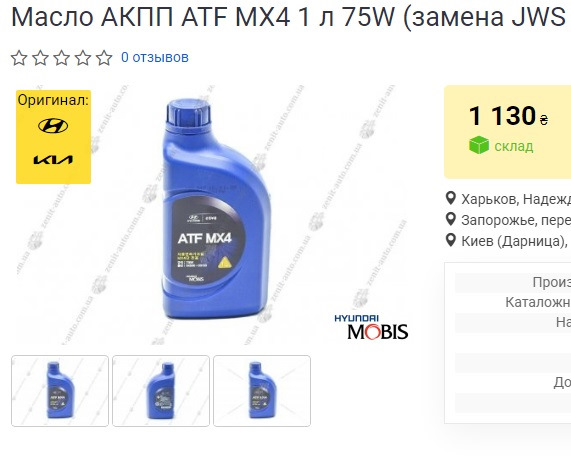Click the map pin next to Киев (Дарница)
The image size is (571, 461).
tap(451, 240)
